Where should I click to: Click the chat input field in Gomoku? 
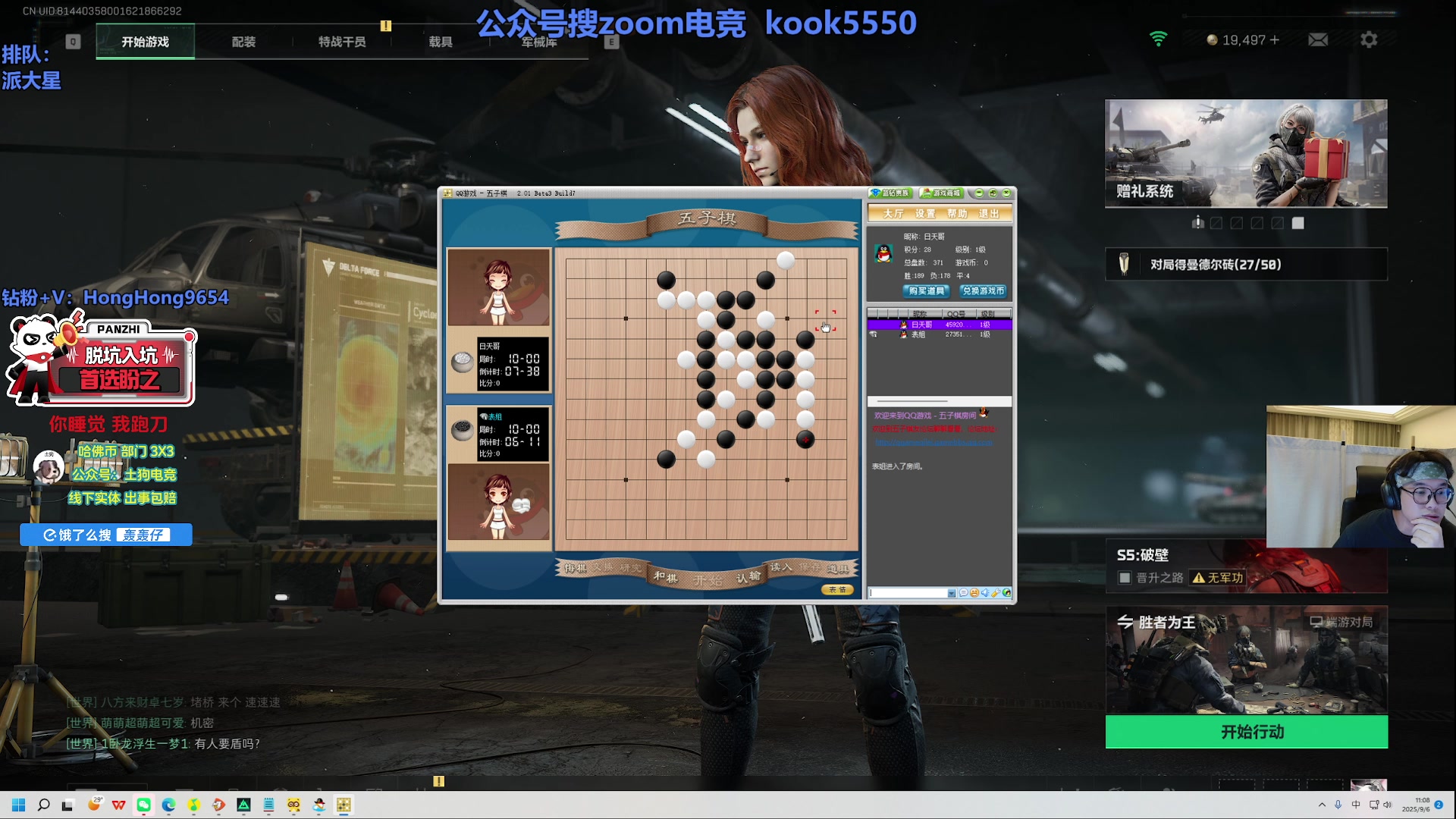[x=908, y=593]
